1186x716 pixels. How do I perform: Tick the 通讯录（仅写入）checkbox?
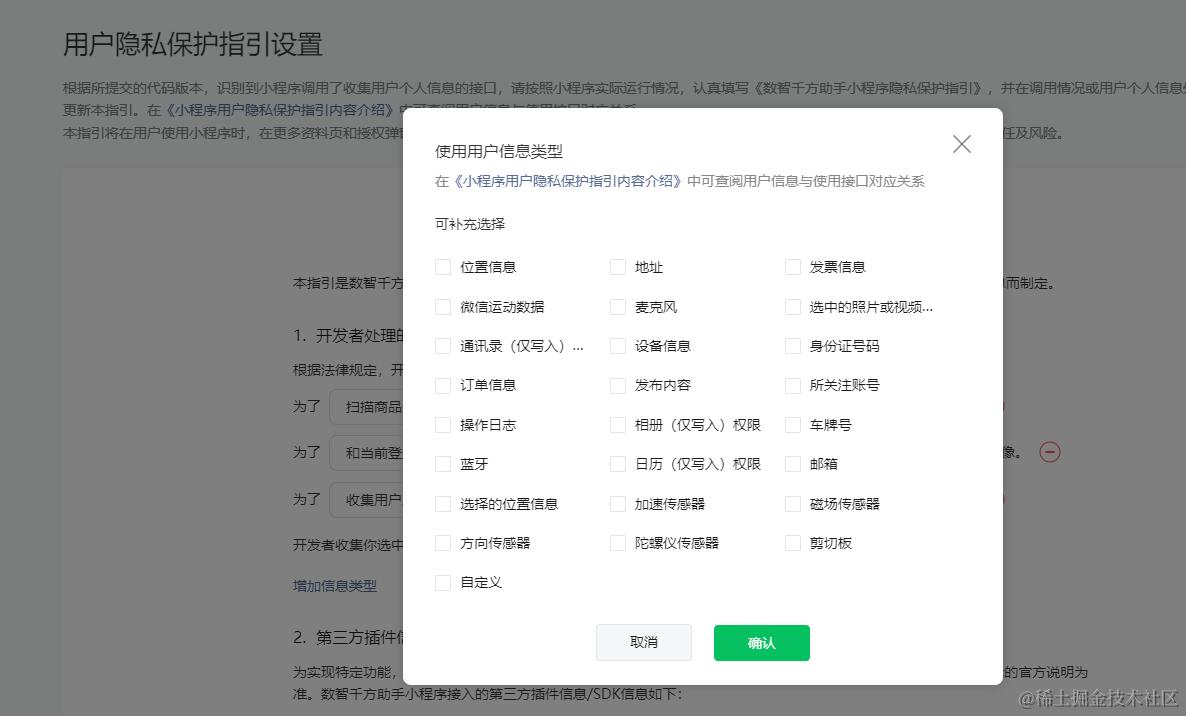tap(443, 346)
